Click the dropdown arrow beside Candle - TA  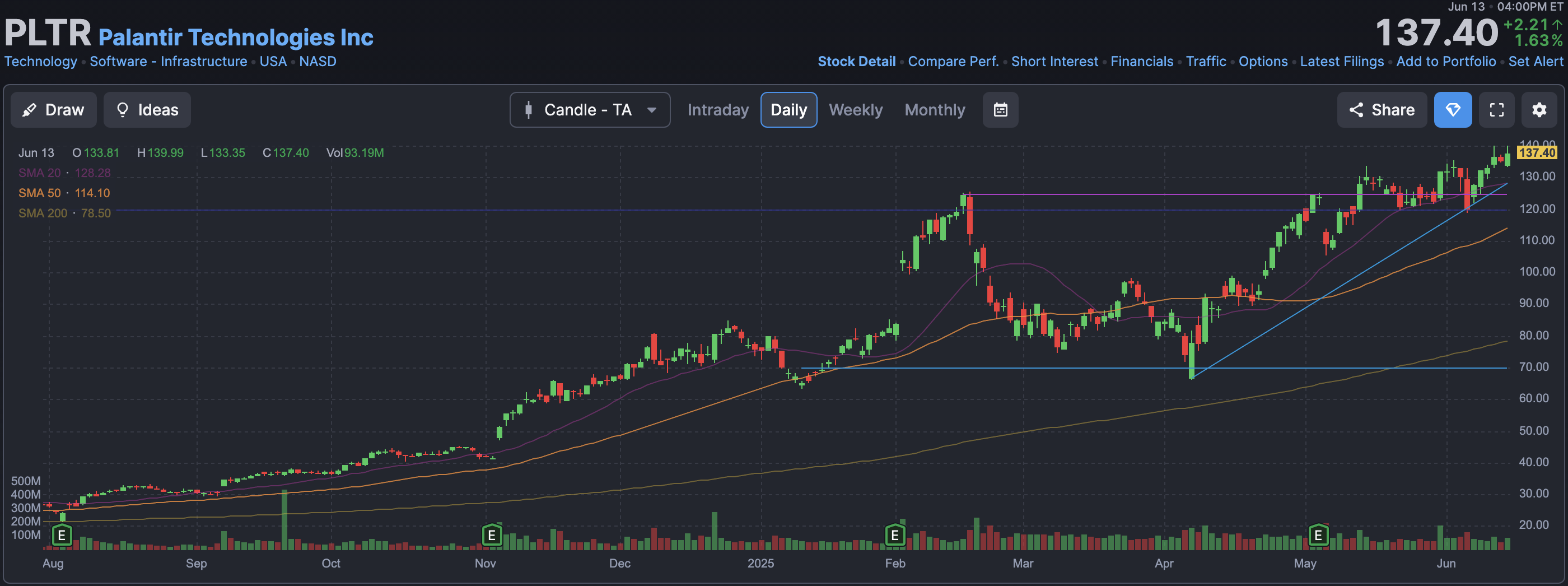click(x=651, y=110)
